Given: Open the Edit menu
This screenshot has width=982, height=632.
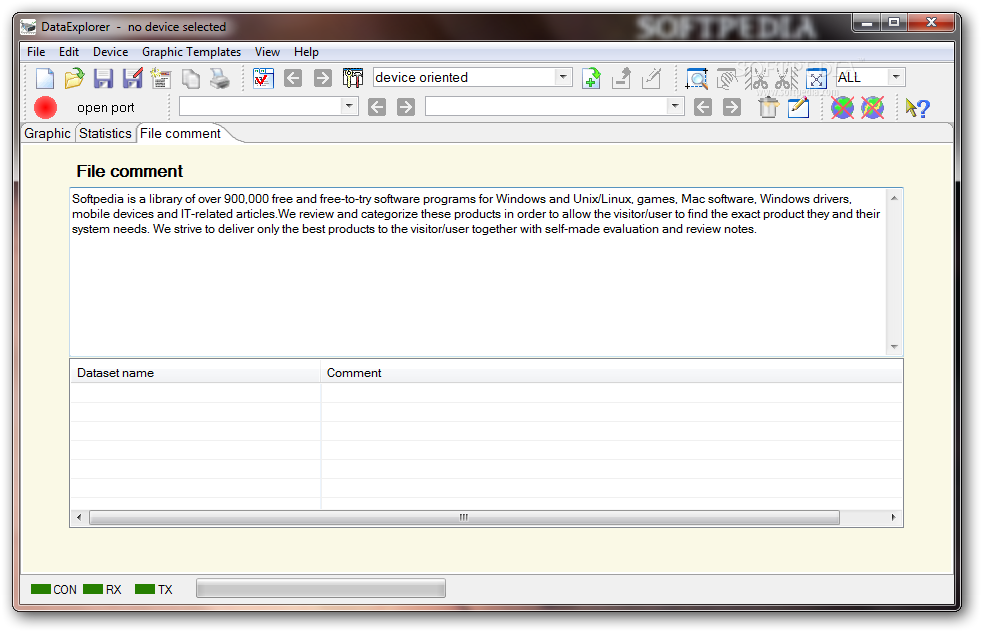Looking at the screenshot, I should (x=69, y=52).
